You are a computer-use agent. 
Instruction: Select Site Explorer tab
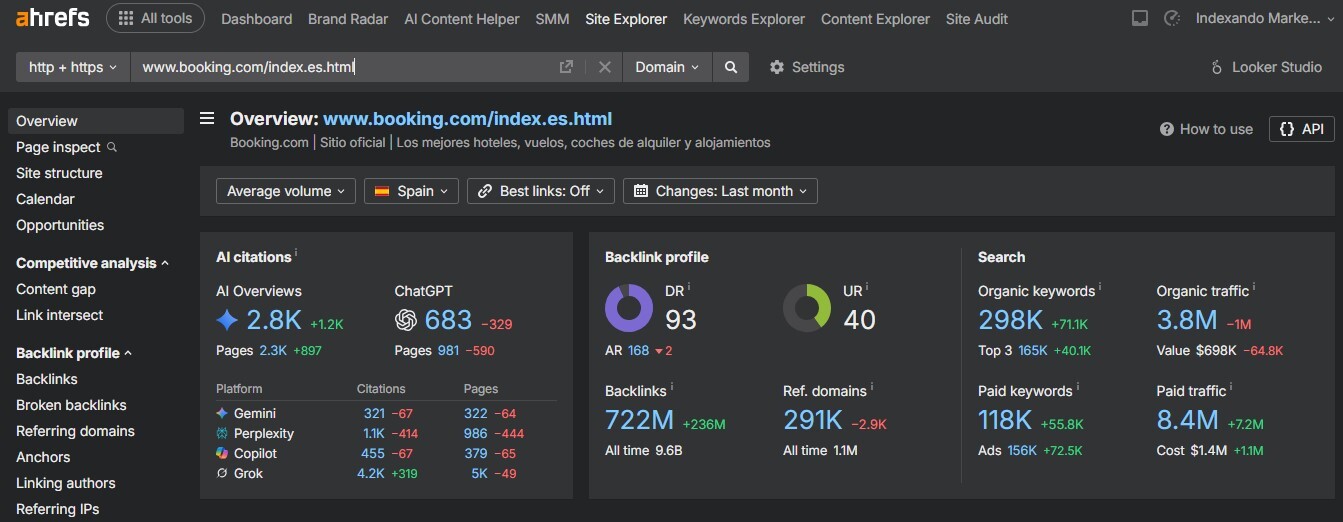click(626, 19)
